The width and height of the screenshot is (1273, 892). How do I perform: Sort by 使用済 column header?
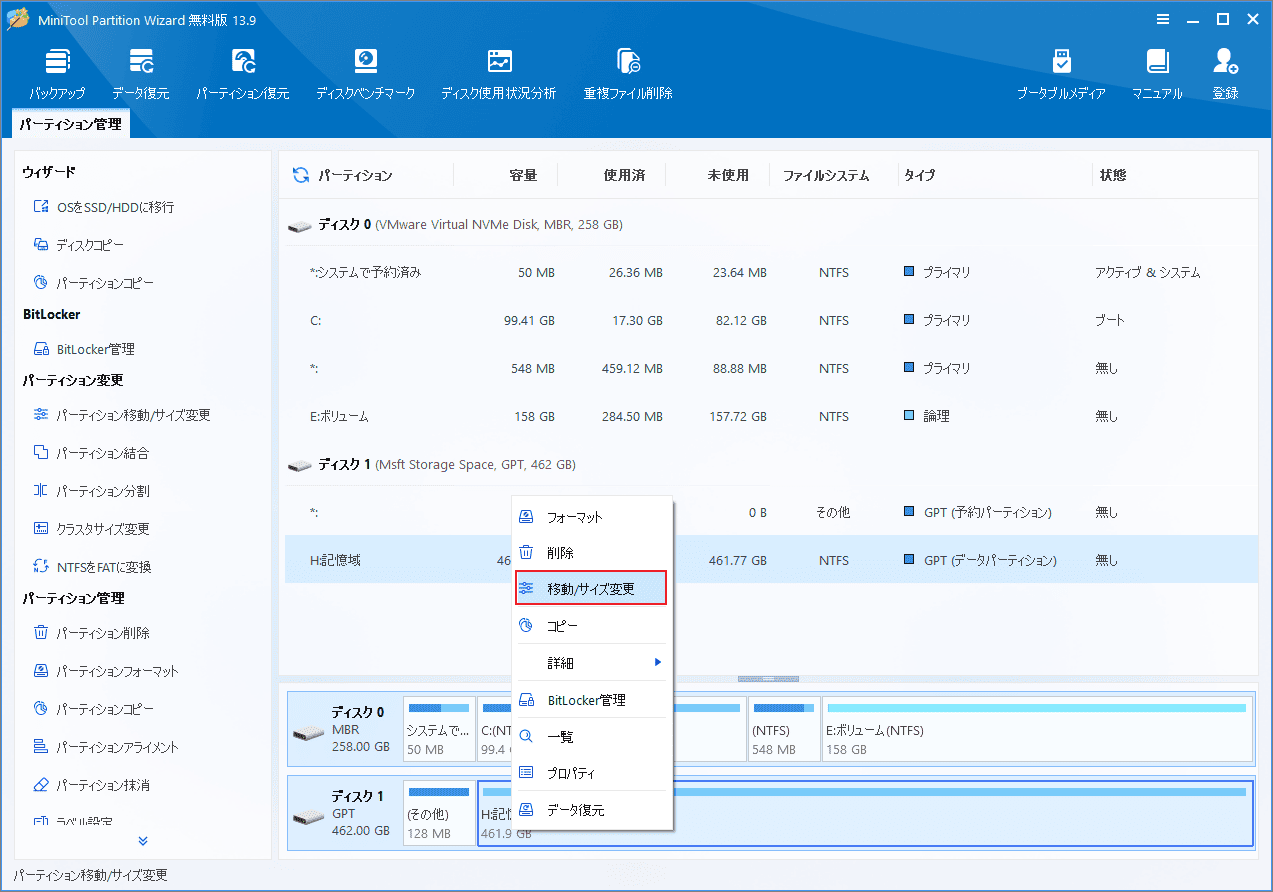[x=624, y=175]
